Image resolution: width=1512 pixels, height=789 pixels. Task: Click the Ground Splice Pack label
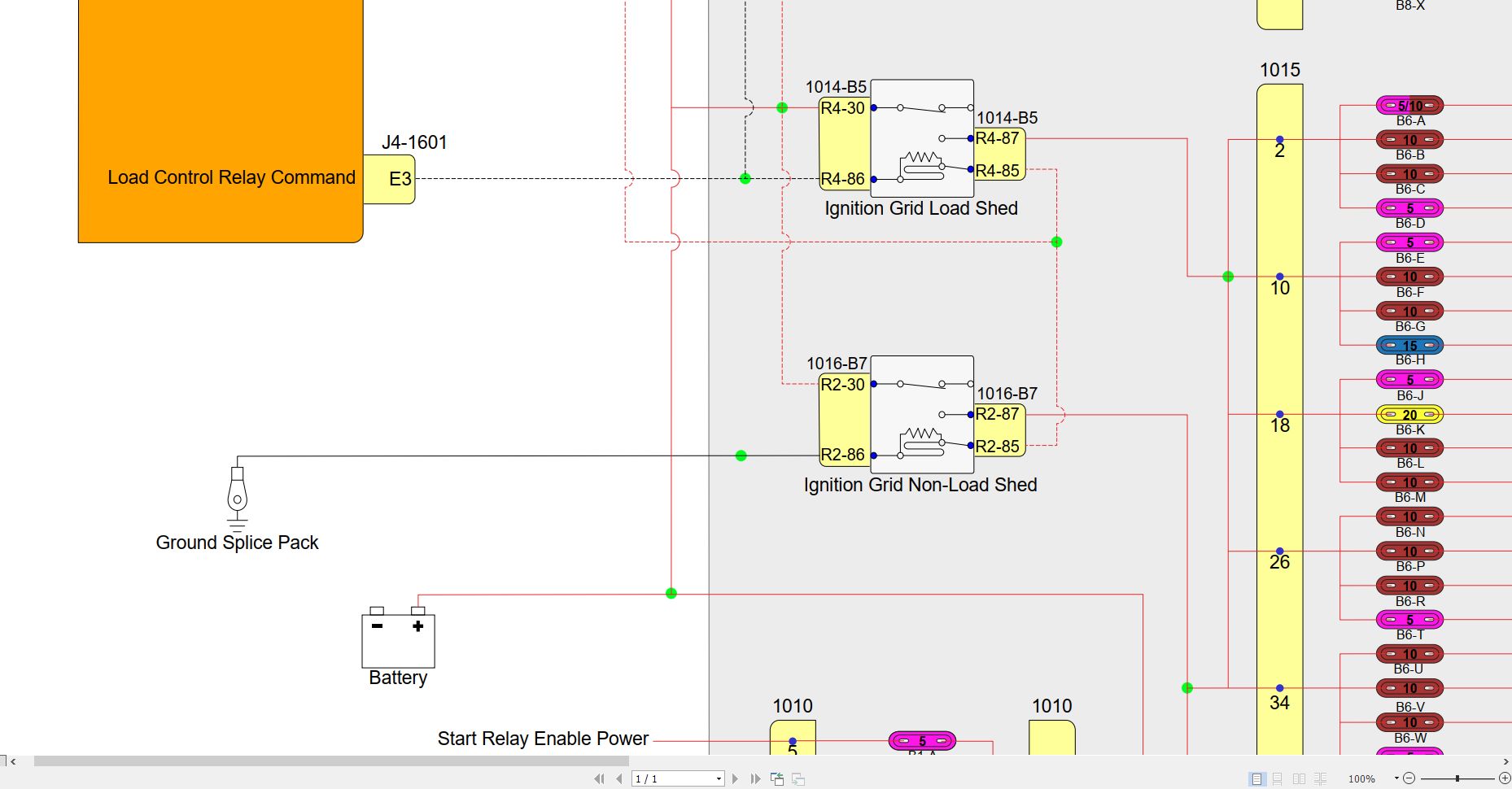237,543
